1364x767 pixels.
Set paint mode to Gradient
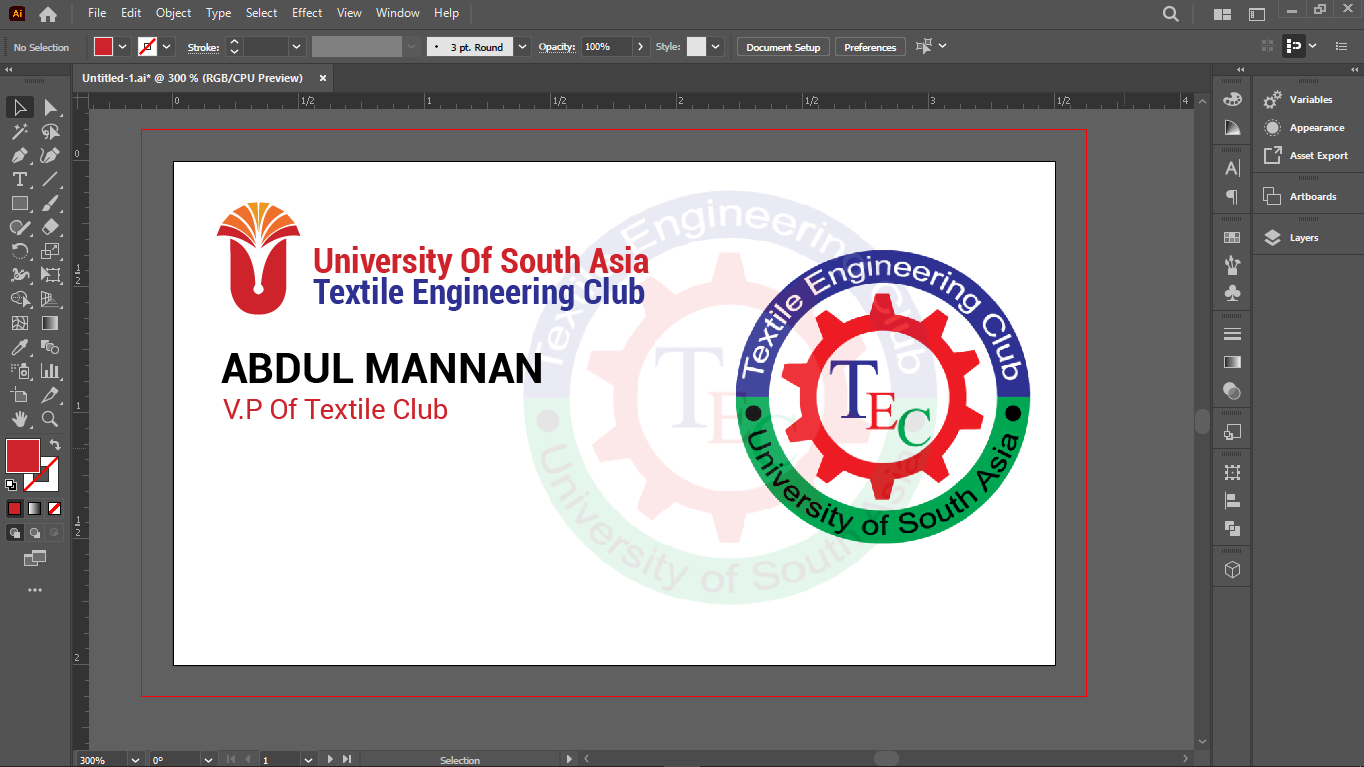tap(34, 508)
